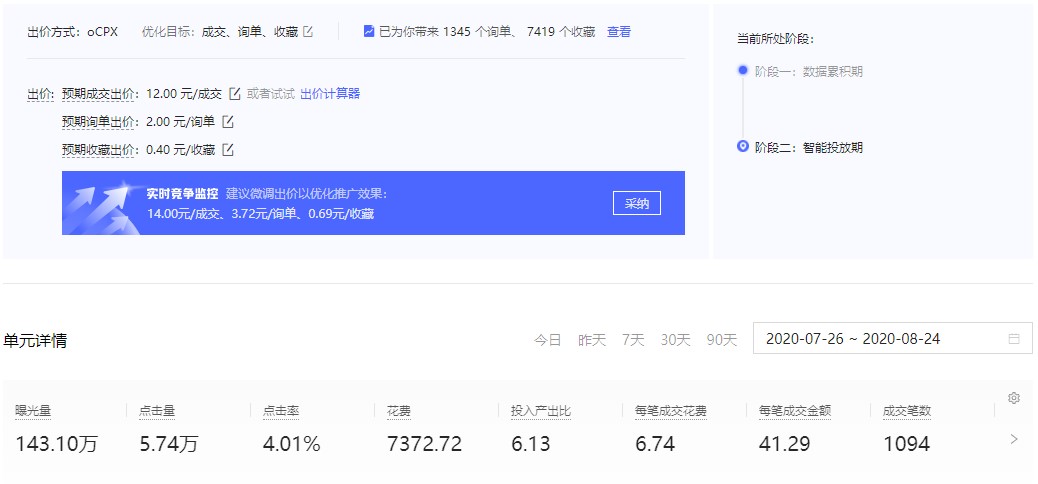Click 每笔成交金额 metric label
The width and height of the screenshot is (1038, 484).
coord(794,411)
